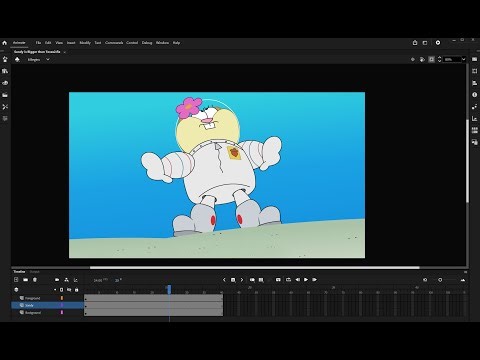480x360 pixels.
Task: Toggle outline for all layers
Action: 61,290
